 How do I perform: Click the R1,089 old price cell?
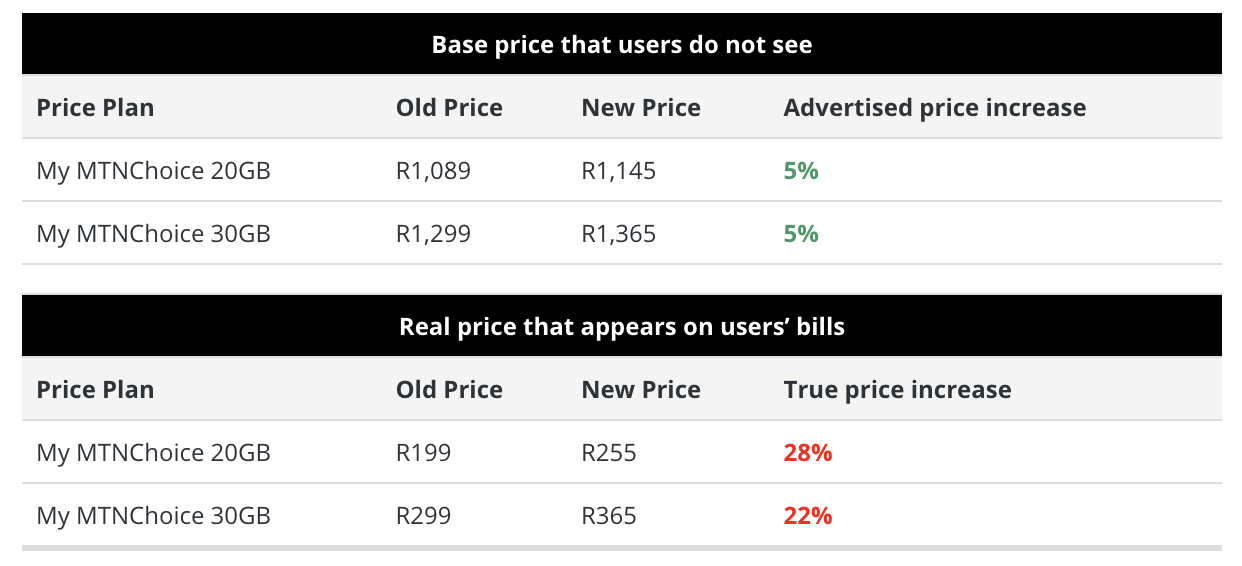(433, 171)
